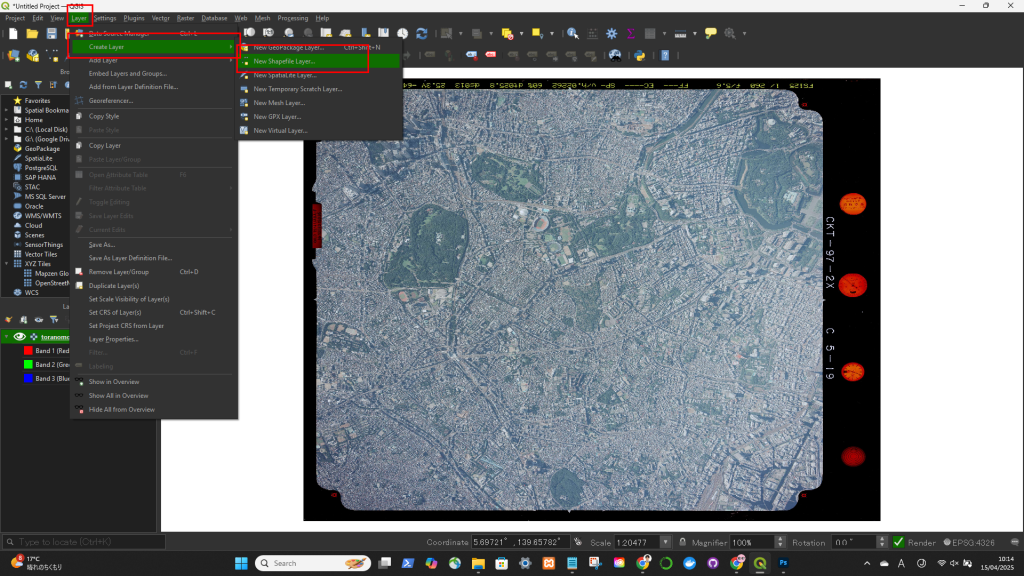The width and height of the screenshot is (1024, 576).
Task: Expand the Home folder in Browser
Action: pos(7,120)
